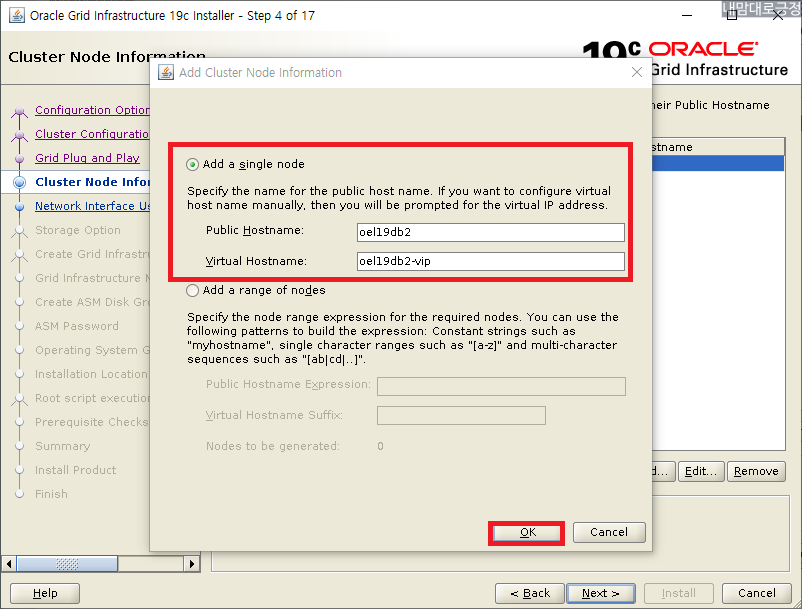
Task: Click the Edit... button in the node list
Action: [701, 471]
